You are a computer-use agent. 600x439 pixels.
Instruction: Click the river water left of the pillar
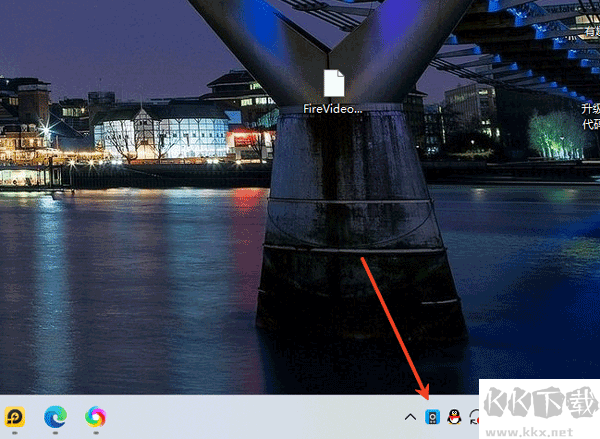coord(130,270)
